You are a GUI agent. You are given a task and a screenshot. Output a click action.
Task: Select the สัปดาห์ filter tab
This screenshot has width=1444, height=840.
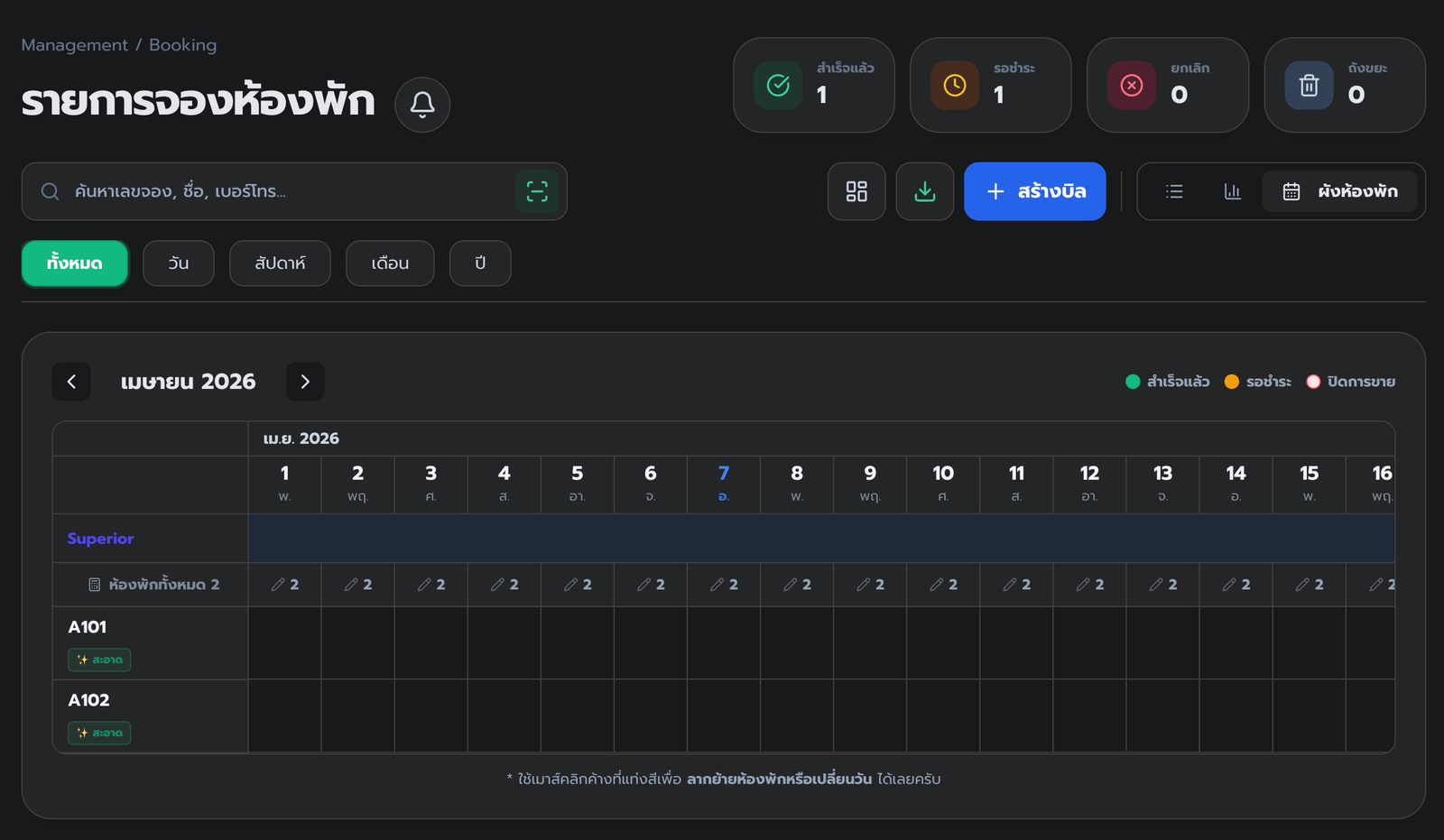click(280, 263)
